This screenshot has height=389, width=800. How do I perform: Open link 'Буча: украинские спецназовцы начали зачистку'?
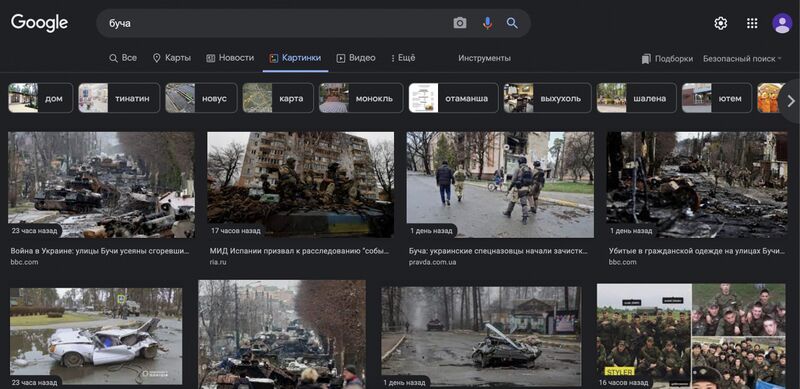[x=498, y=251]
